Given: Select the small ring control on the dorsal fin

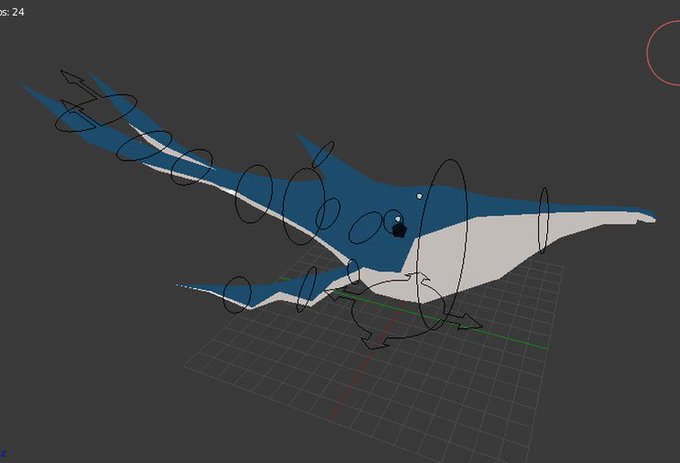Looking at the screenshot, I should (x=323, y=154).
